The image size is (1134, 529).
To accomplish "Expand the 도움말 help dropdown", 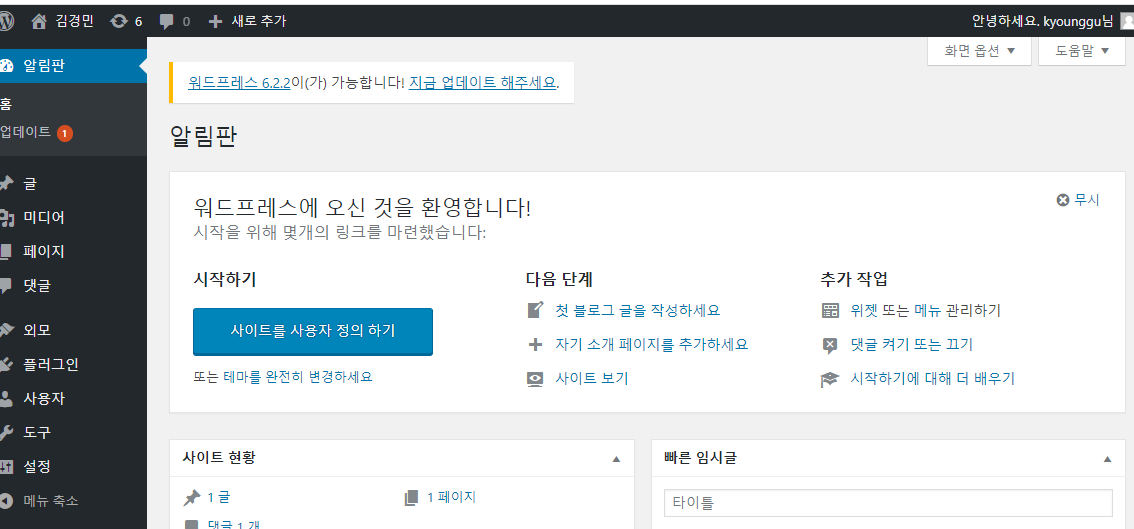I will [1081, 51].
